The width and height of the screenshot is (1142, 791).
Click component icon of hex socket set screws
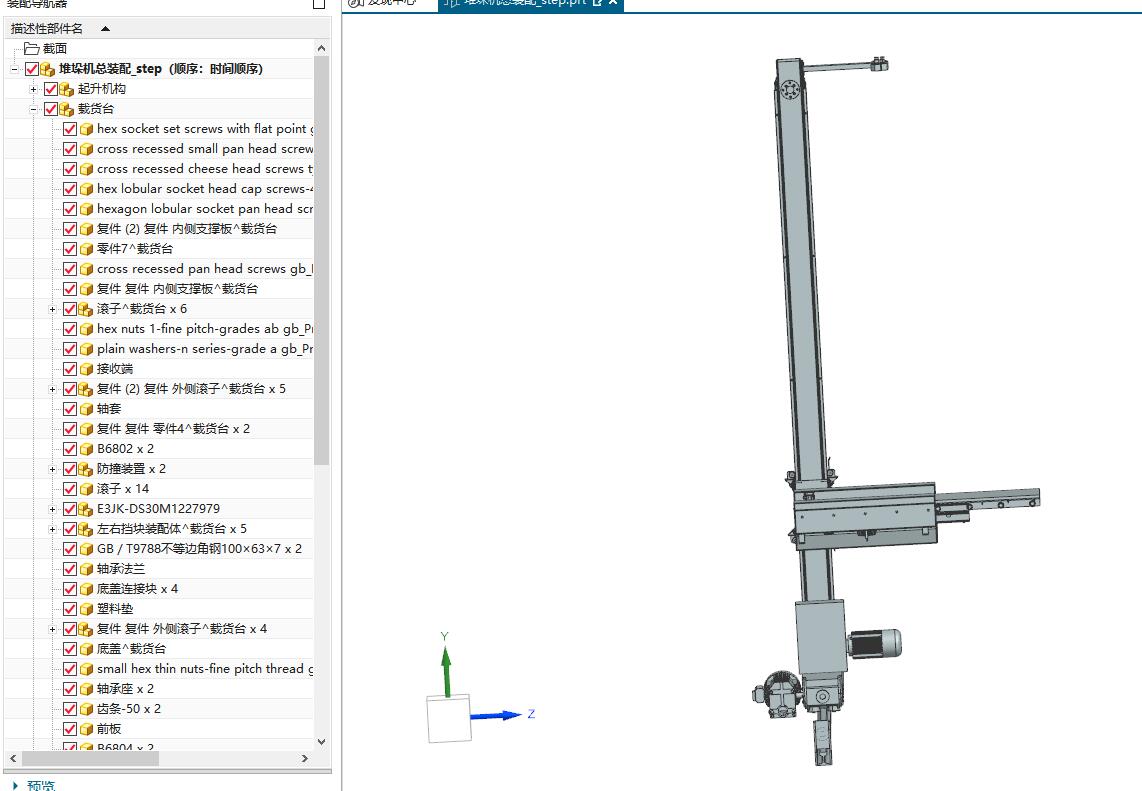click(x=86, y=129)
